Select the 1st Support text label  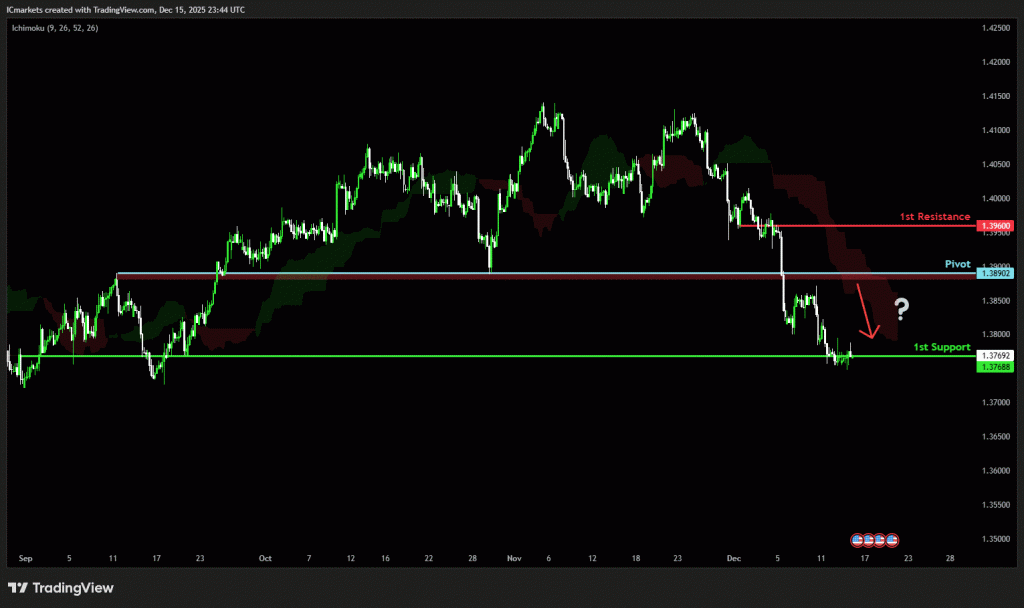click(941, 347)
